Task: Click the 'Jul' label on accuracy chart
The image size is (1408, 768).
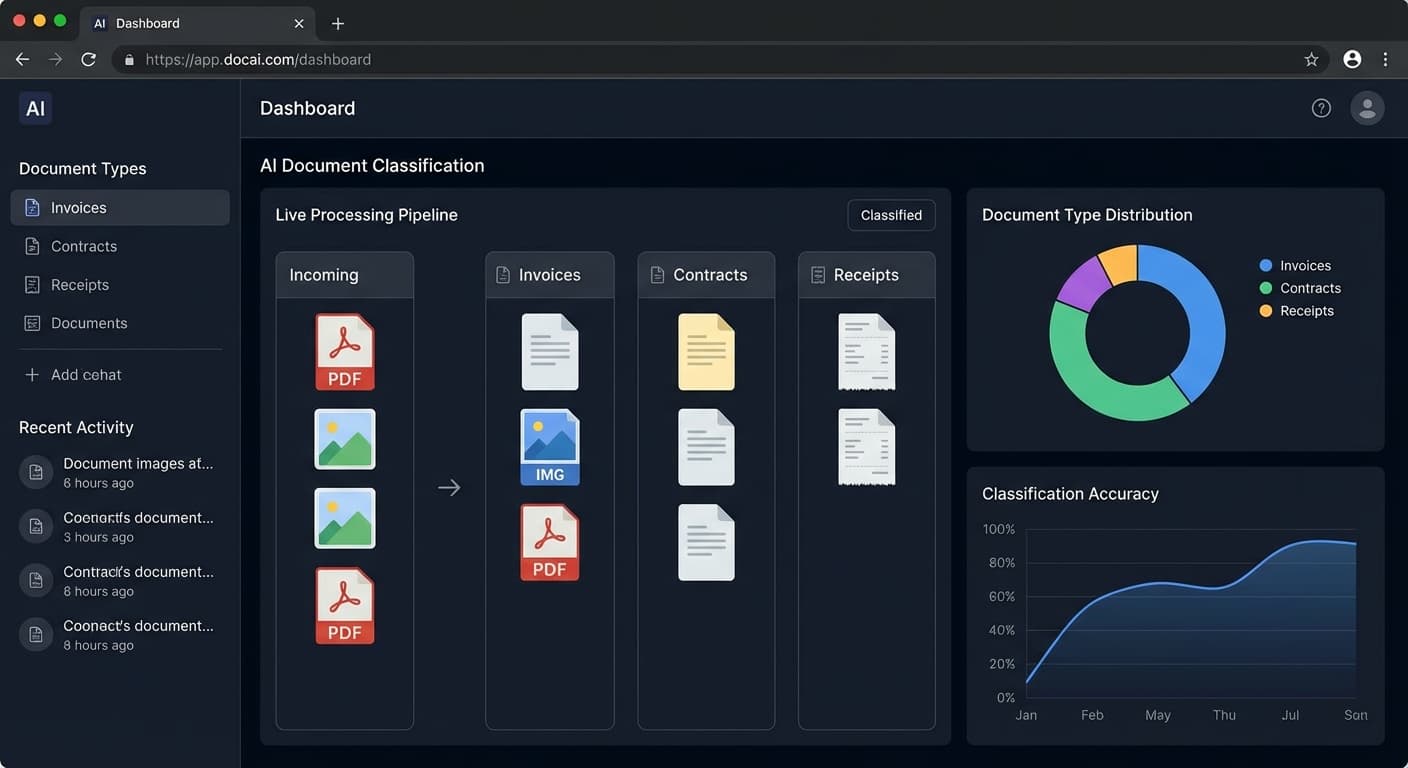Action: (x=1290, y=715)
